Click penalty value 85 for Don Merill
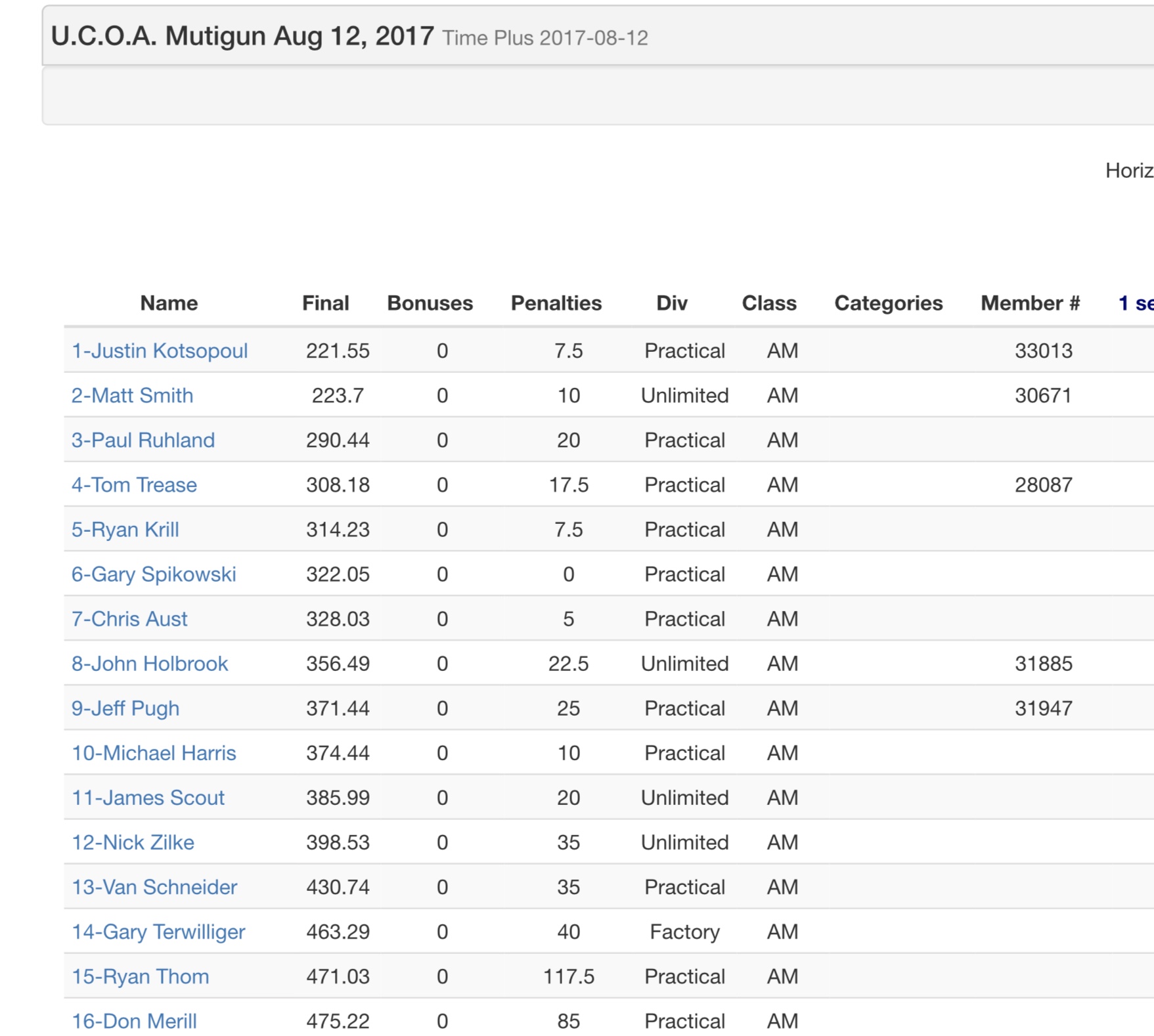The width and height of the screenshot is (1154, 1036). (x=568, y=1021)
